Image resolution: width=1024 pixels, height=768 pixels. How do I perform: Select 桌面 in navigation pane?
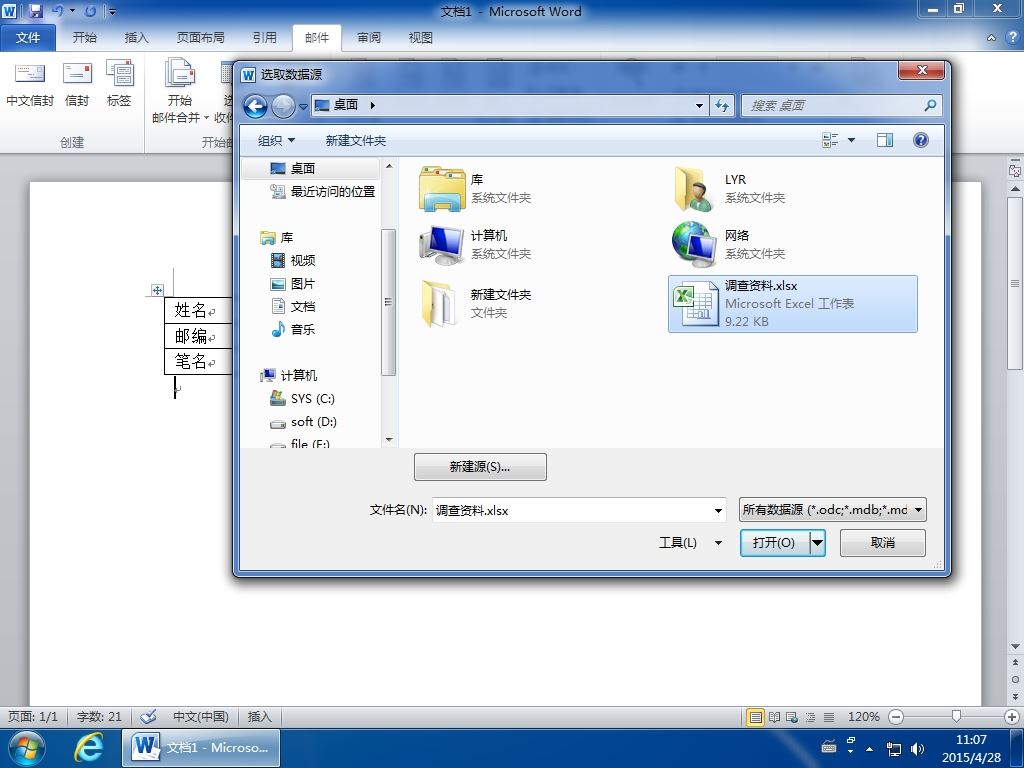click(x=311, y=168)
